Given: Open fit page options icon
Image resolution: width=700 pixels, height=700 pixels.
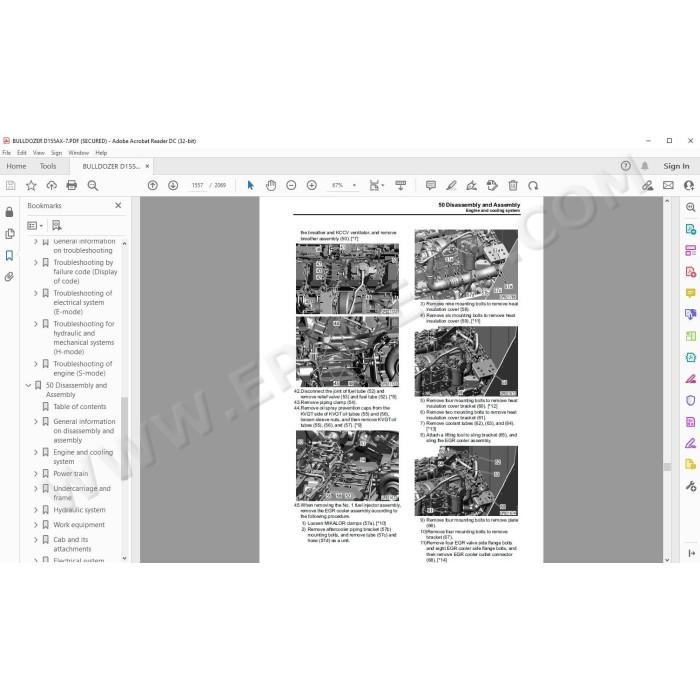Looking at the screenshot, I should point(376,185).
